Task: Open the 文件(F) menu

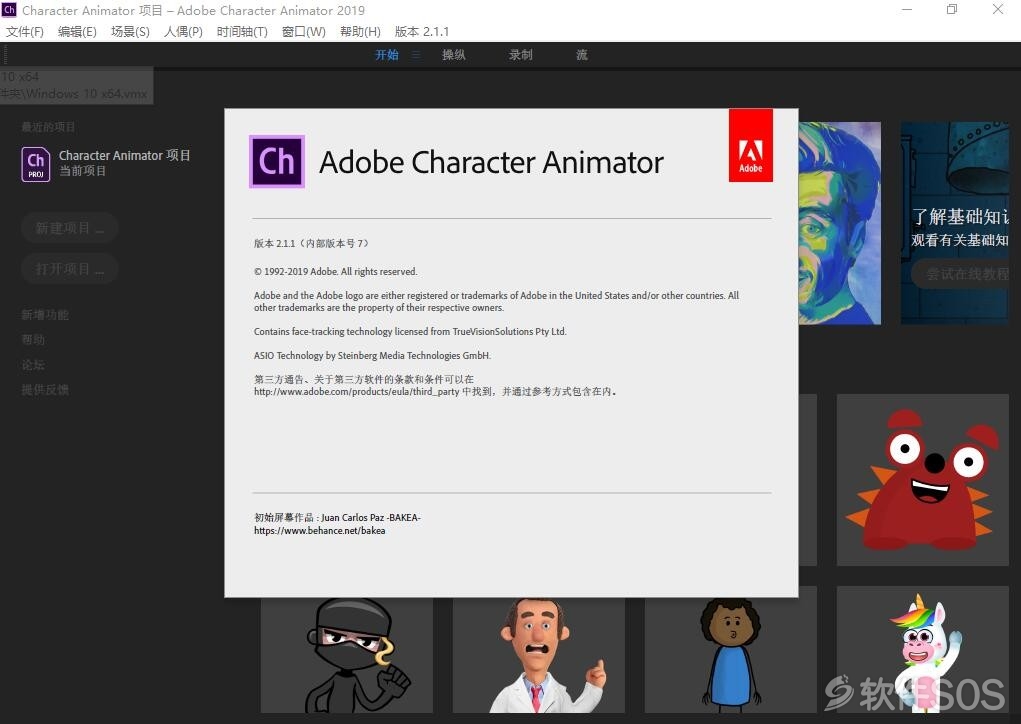Action: point(25,31)
